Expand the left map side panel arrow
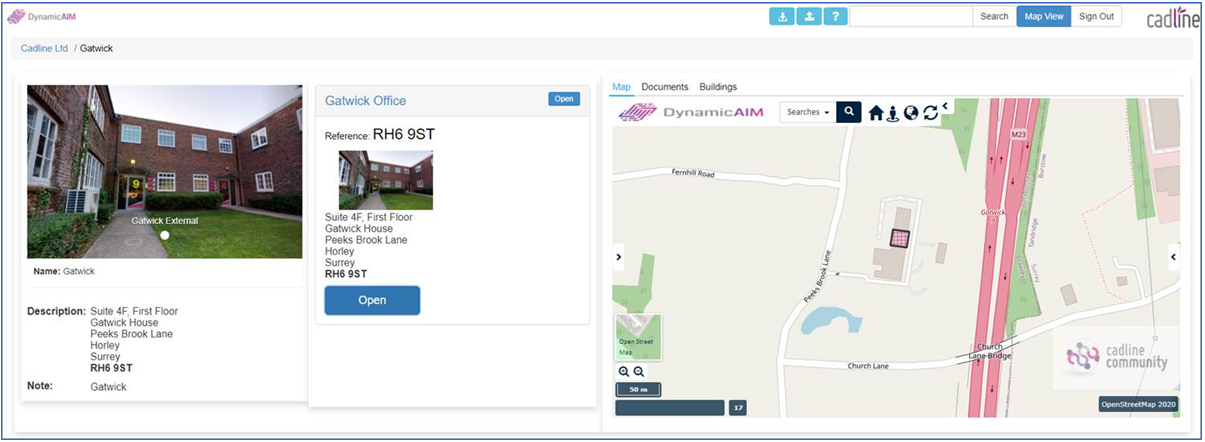 (618, 257)
